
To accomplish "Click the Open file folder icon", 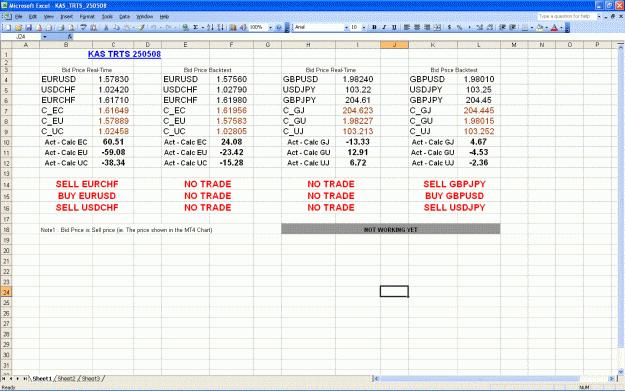I will tap(18, 27).
